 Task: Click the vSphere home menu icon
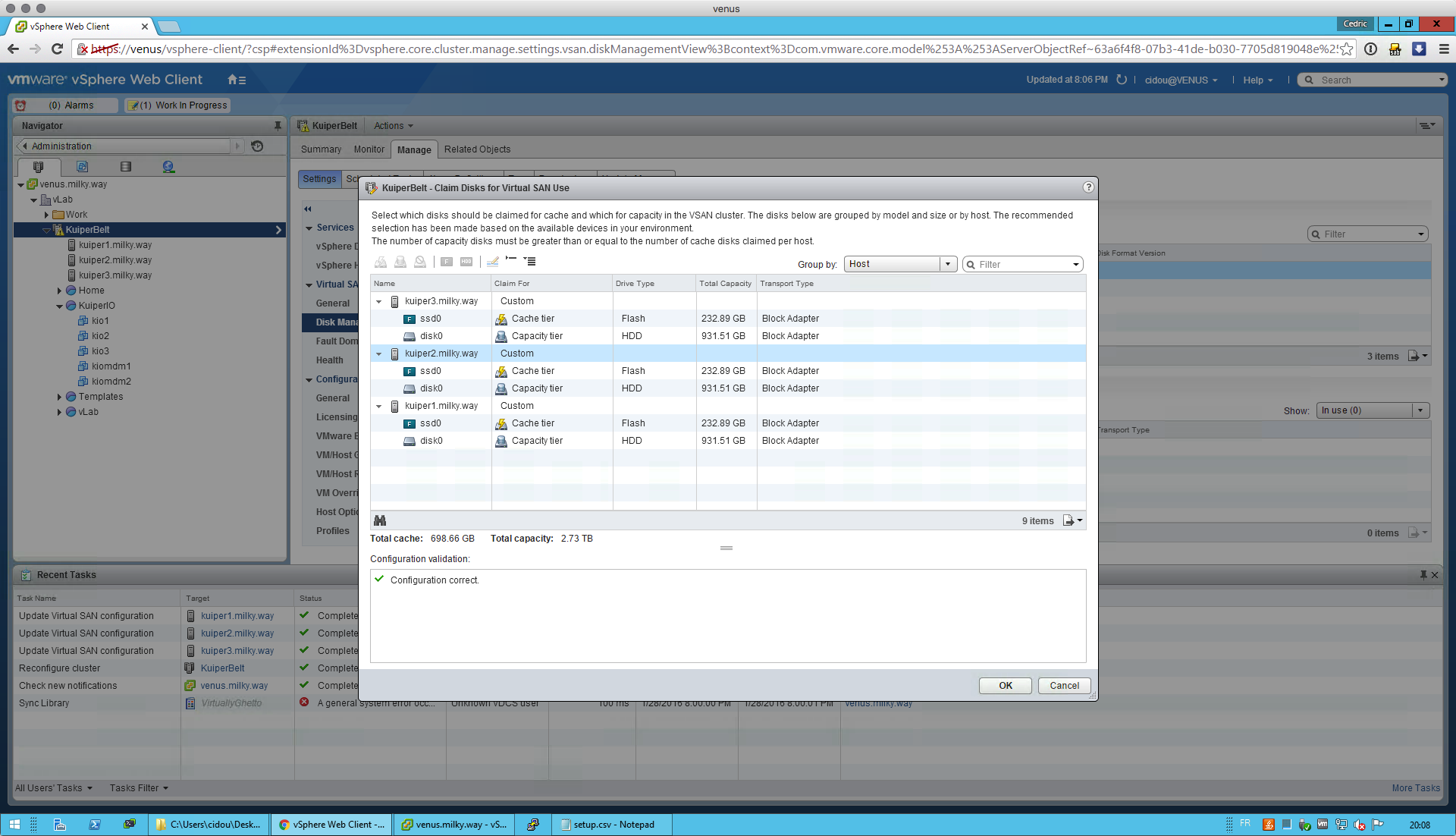237,80
